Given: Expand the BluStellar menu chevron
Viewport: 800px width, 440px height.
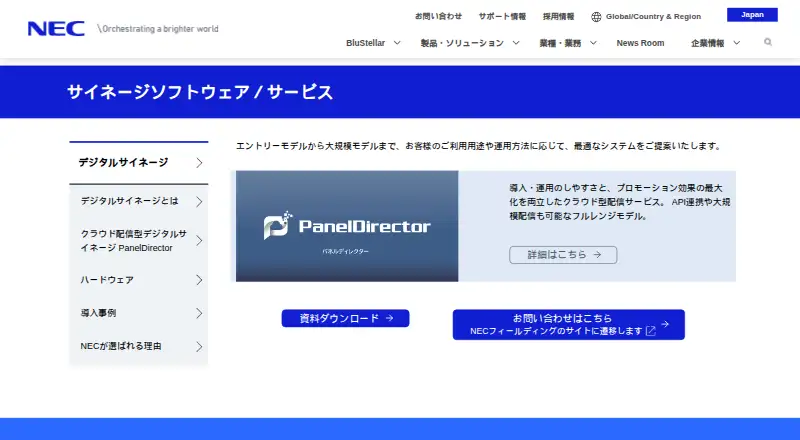Looking at the screenshot, I should click(x=397, y=43).
